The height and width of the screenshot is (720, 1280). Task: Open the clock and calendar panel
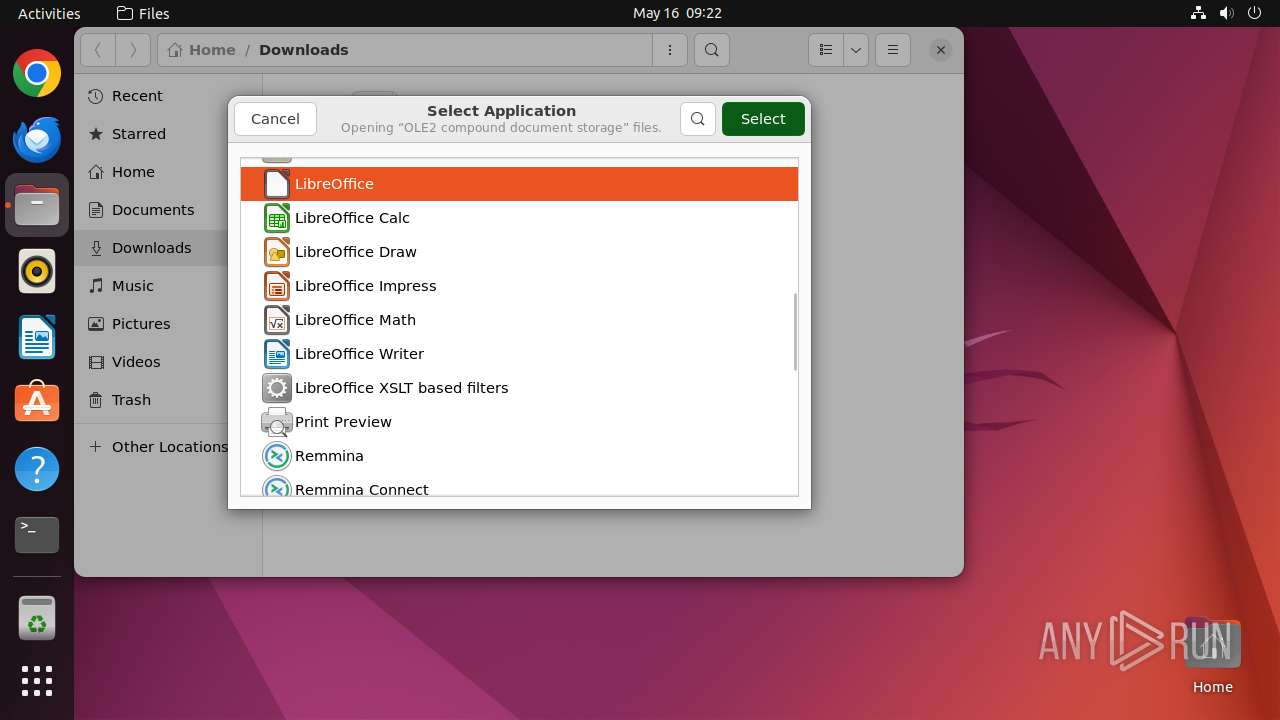tap(677, 13)
